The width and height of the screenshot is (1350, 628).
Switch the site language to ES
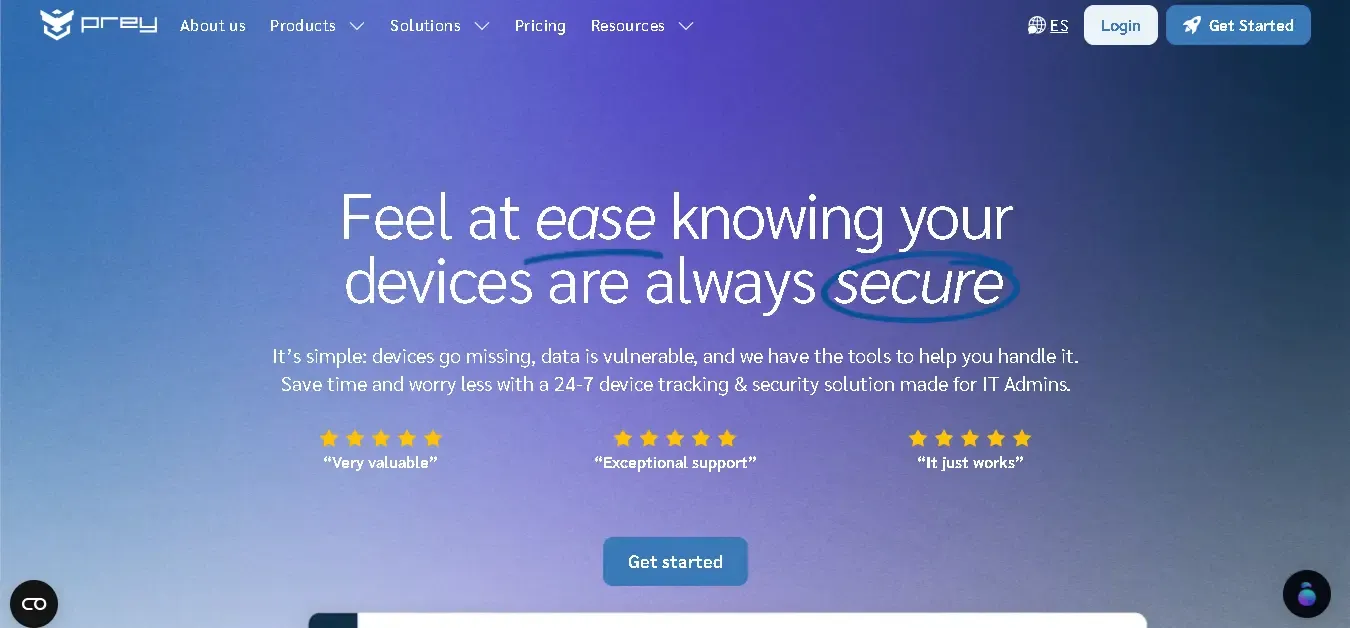[1058, 25]
